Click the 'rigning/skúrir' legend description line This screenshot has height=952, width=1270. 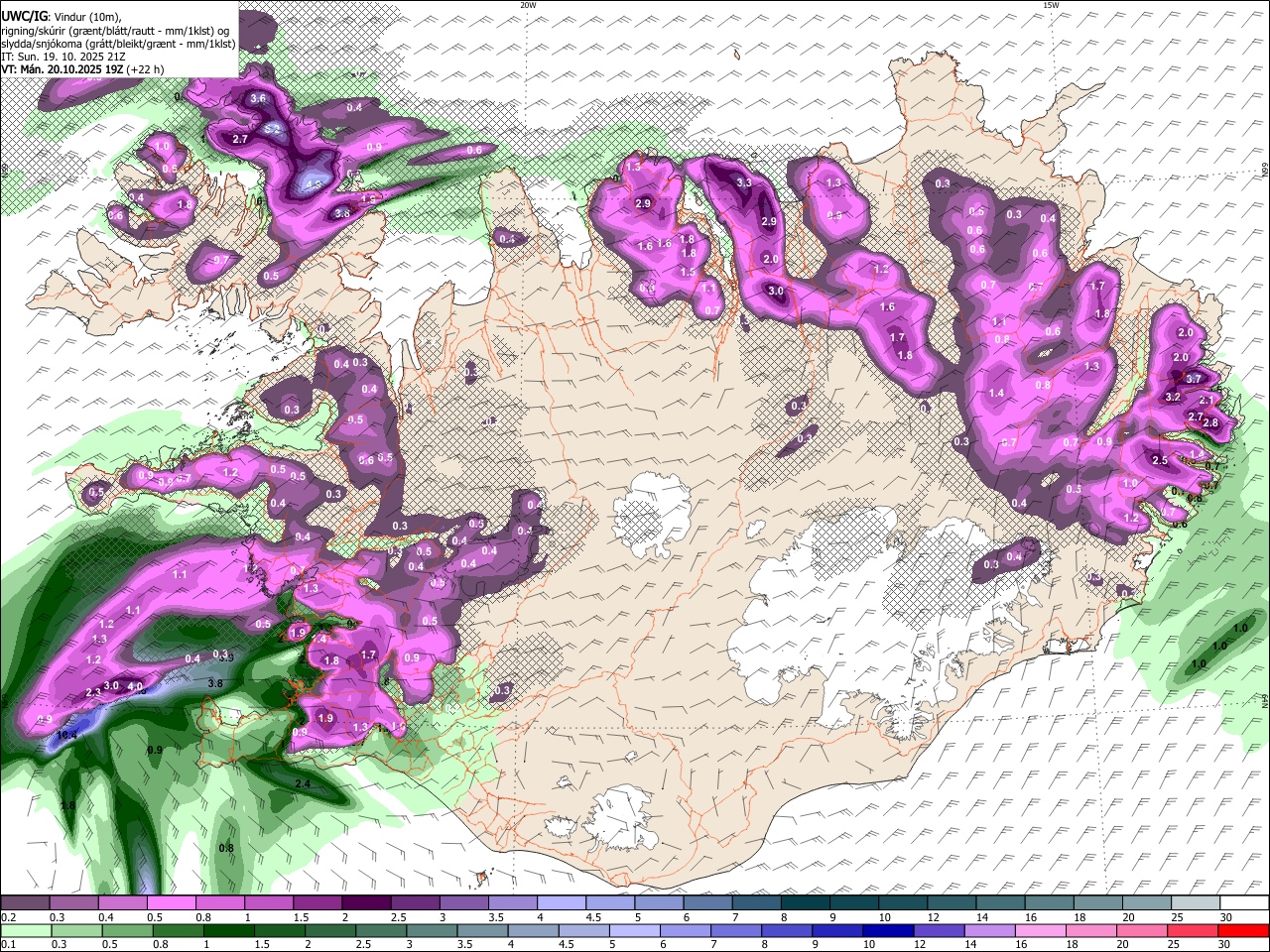[x=115, y=31]
